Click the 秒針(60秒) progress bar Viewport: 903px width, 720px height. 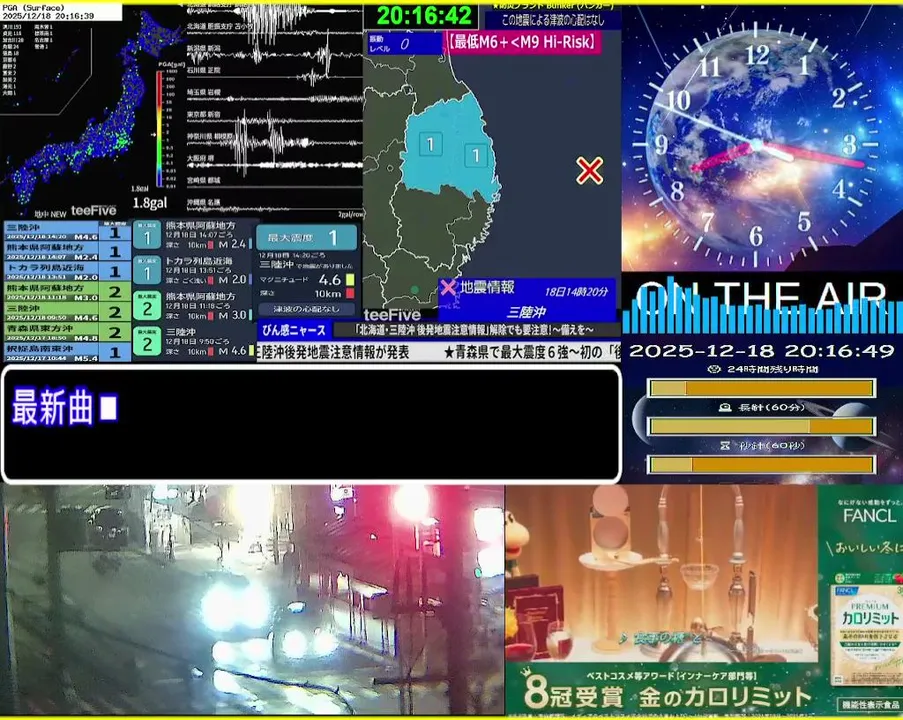[x=761, y=464]
